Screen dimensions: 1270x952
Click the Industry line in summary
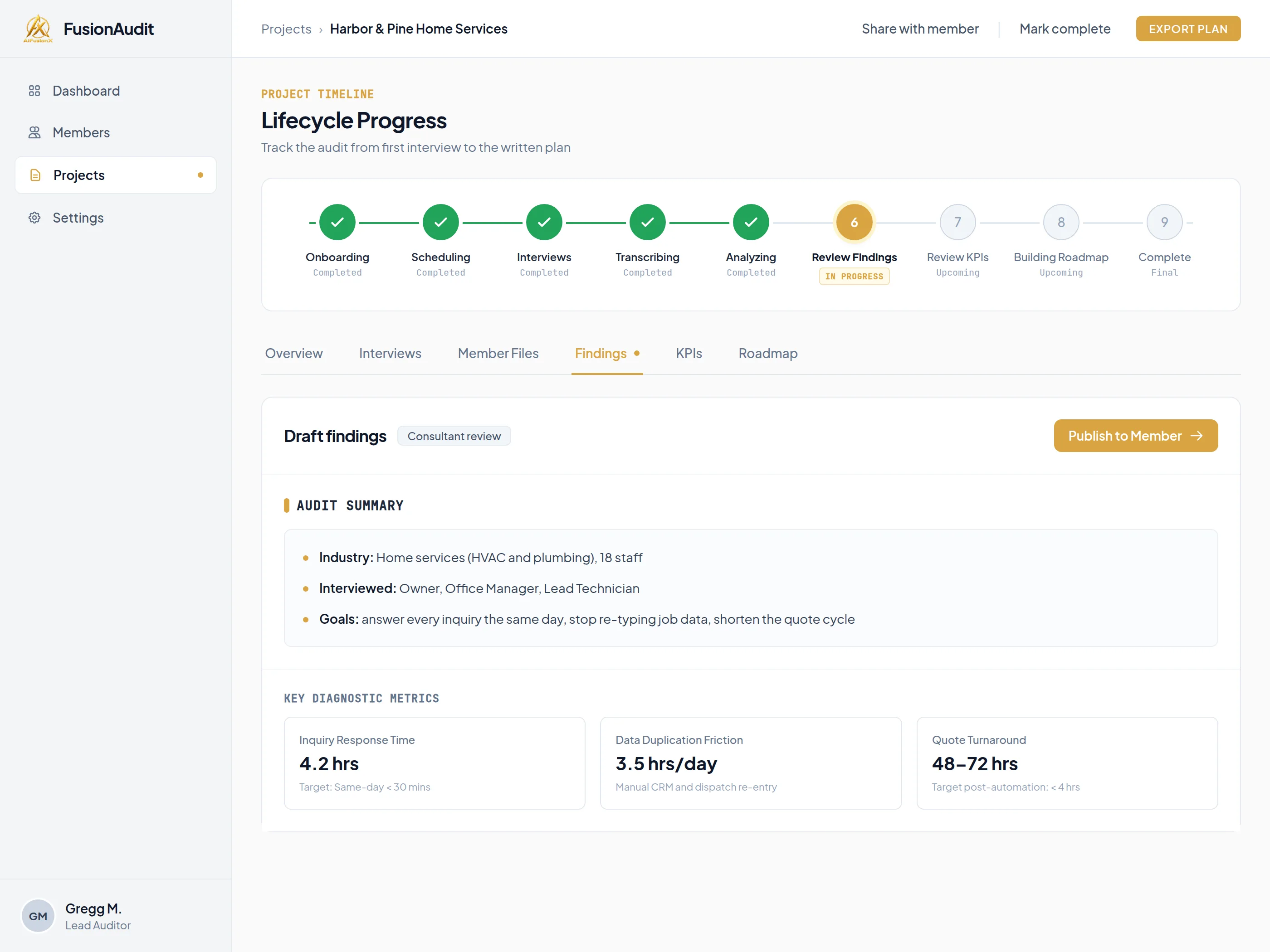point(480,557)
